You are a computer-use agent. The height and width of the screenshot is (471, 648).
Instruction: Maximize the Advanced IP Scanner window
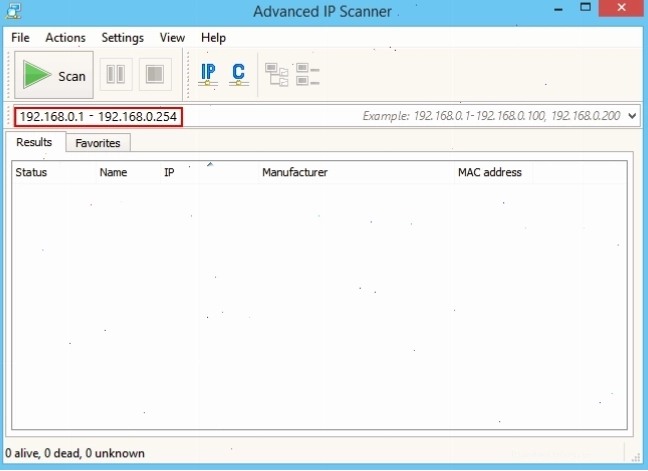[585, 7]
